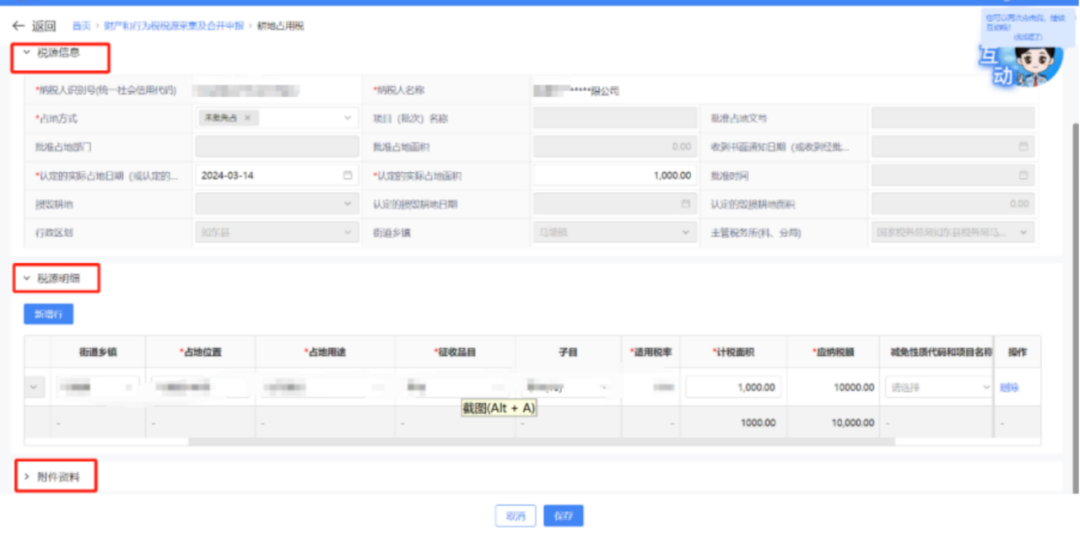This screenshot has width=1080, height=538.
Task: Go to 首页 in the breadcrumb
Action: pyautogui.click(x=81, y=25)
